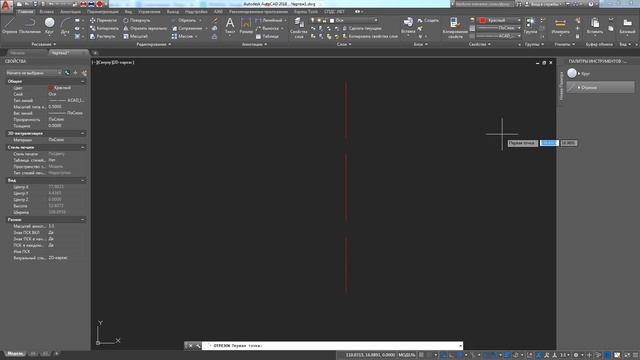The width and height of the screenshot is (640, 360).
Task: Click the Сопряжение (Fillet) command
Action: coord(187,28)
